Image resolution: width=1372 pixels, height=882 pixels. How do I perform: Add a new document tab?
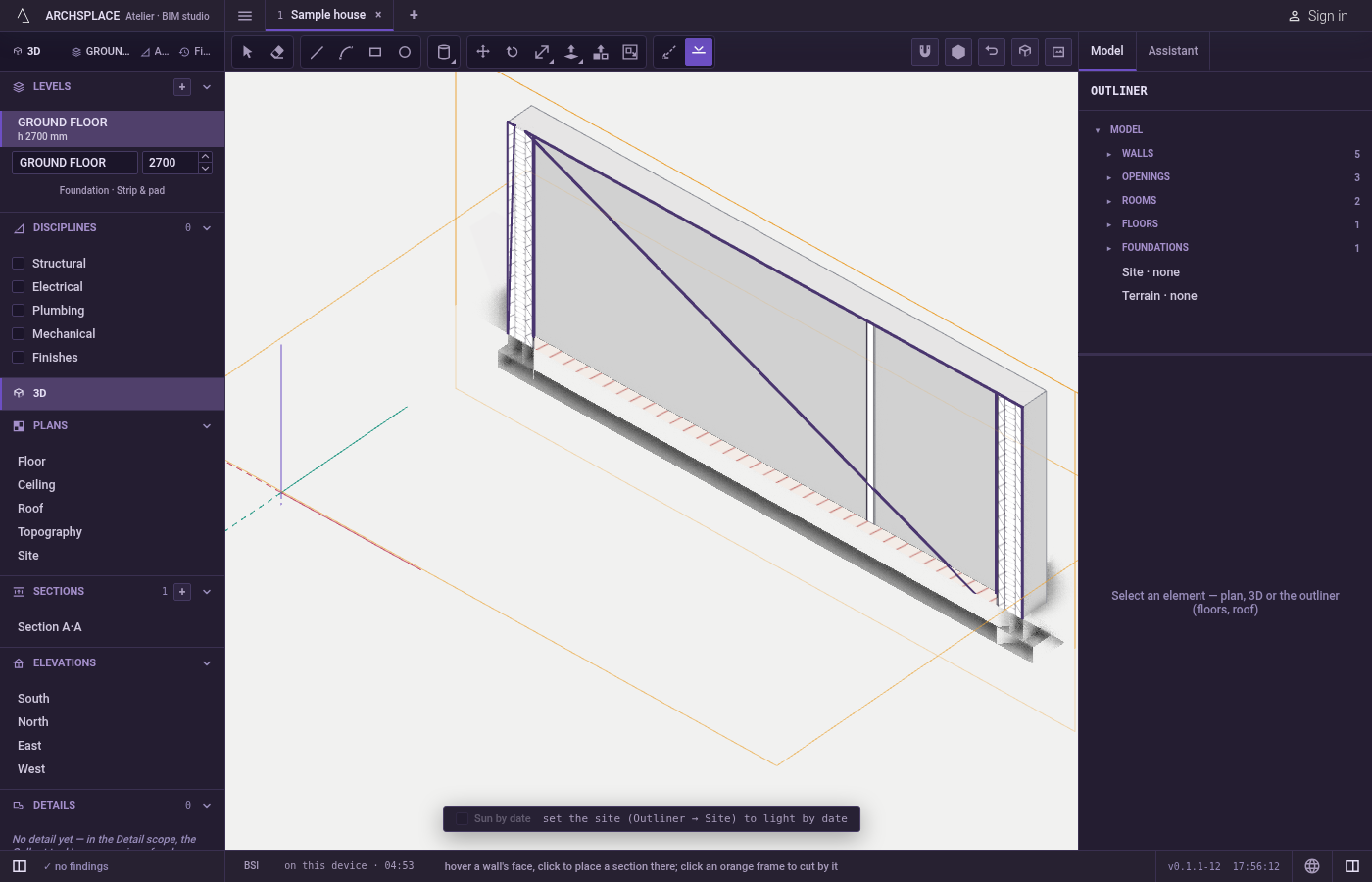click(414, 15)
